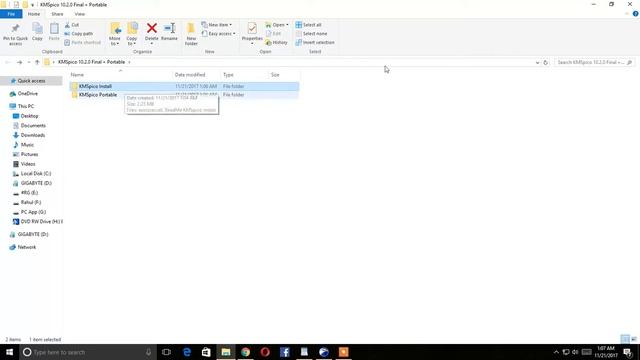Select Copy path in ribbon
The width and height of the screenshot is (640, 360).
click(x=78, y=33)
